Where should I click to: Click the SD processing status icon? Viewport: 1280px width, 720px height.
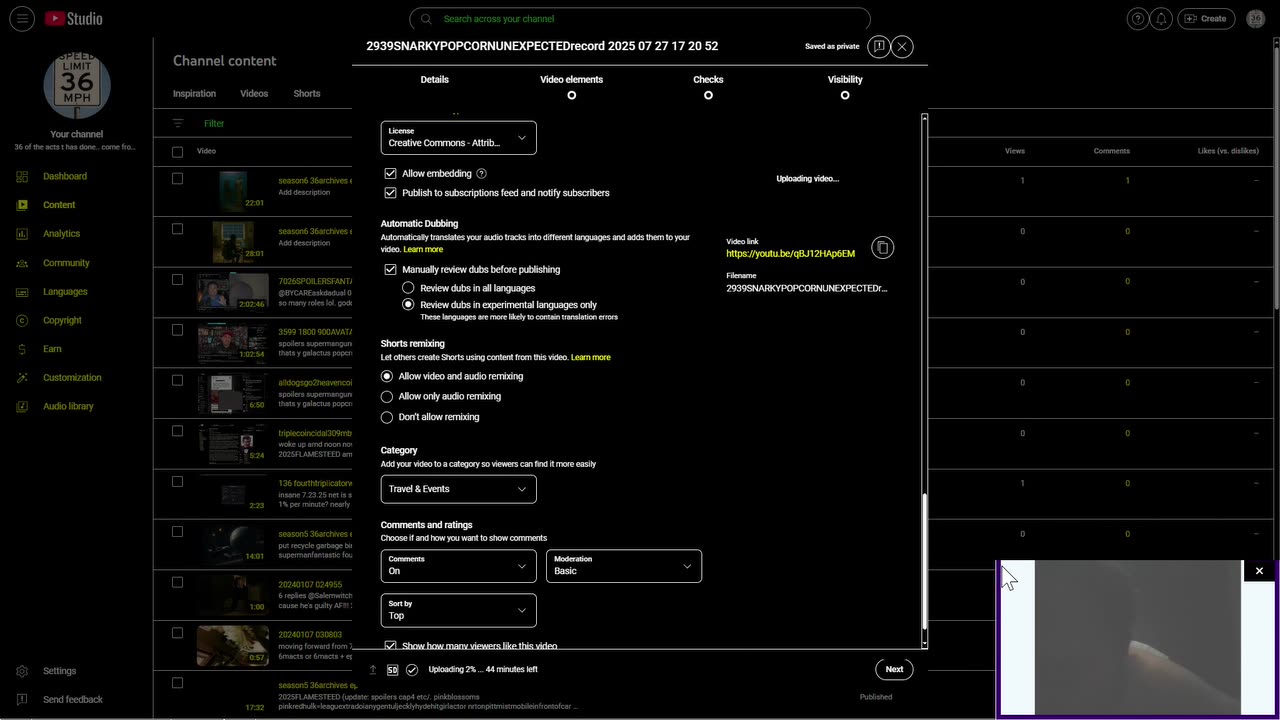tap(392, 670)
